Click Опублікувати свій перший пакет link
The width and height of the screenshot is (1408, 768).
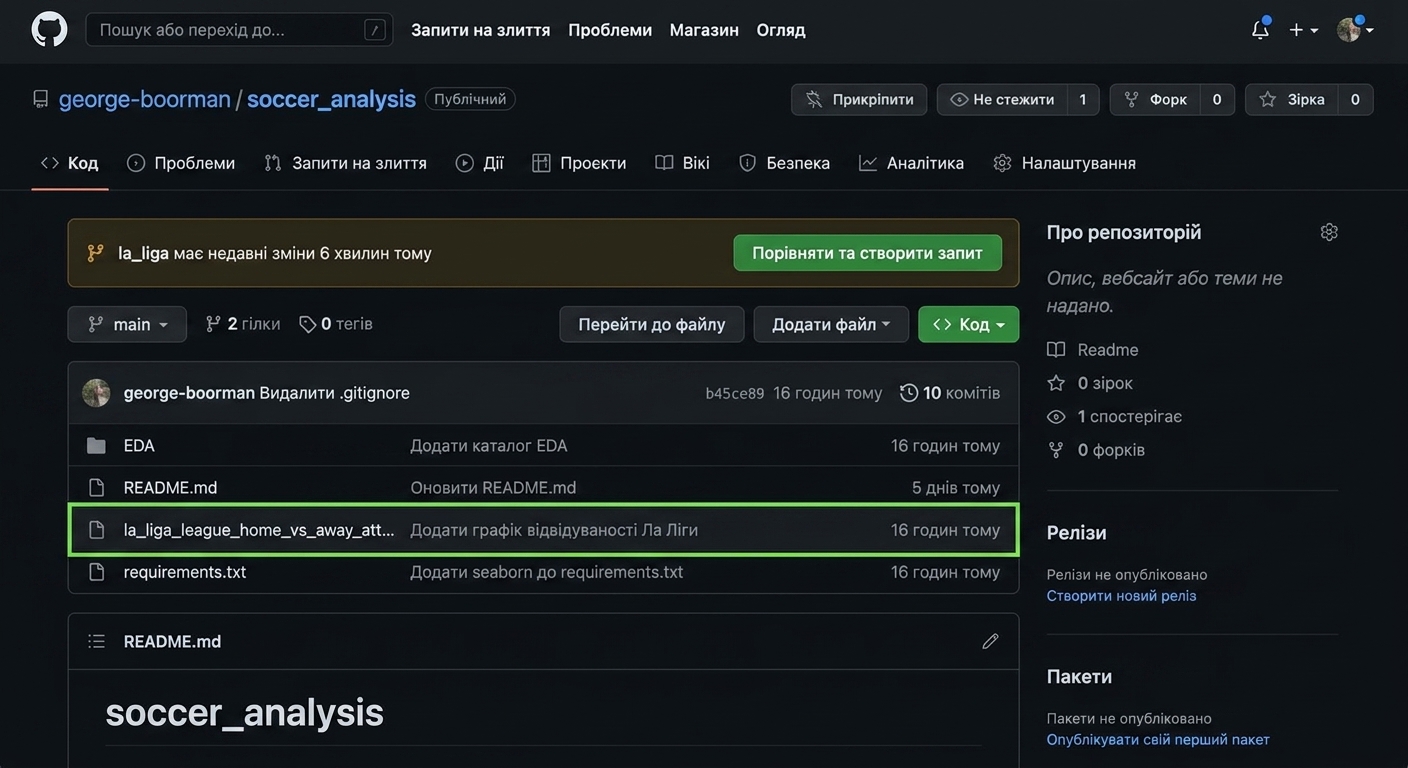[1158, 740]
